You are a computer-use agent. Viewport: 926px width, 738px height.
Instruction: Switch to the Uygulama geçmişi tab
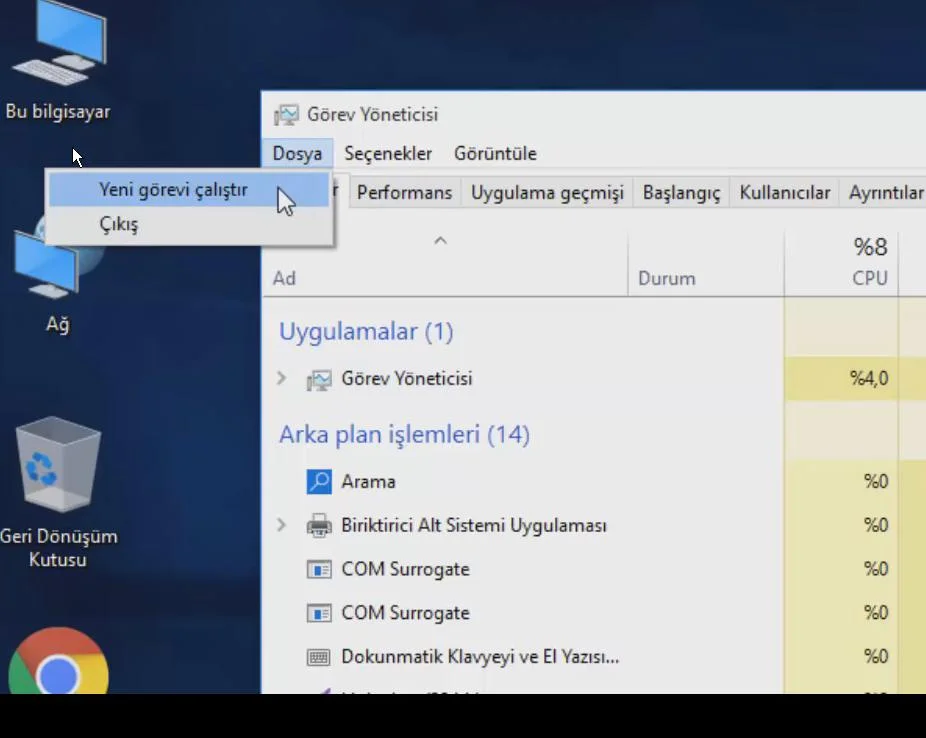click(547, 193)
